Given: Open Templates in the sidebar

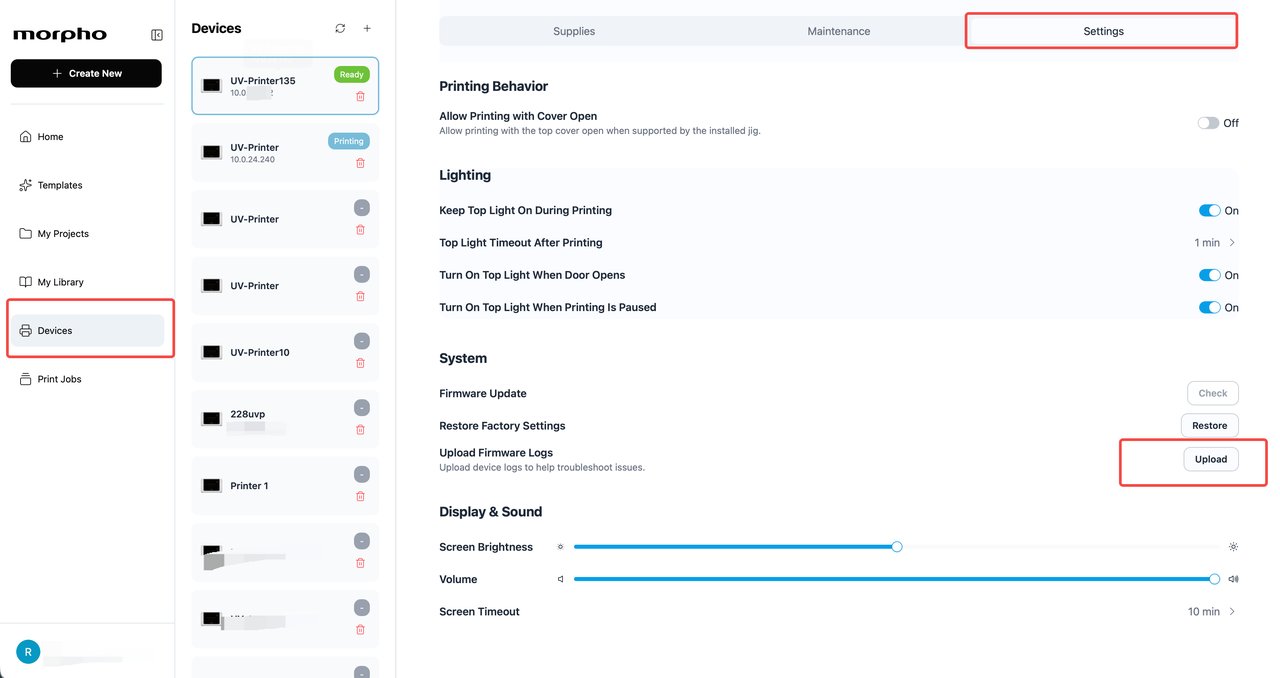Looking at the screenshot, I should [x=87, y=185].
